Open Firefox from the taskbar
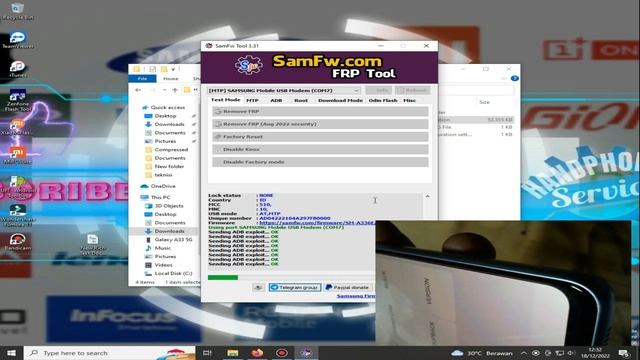Image resolution: width=640 pixels, height=360 pixels. pyautogui.click(x=257, y=353)
